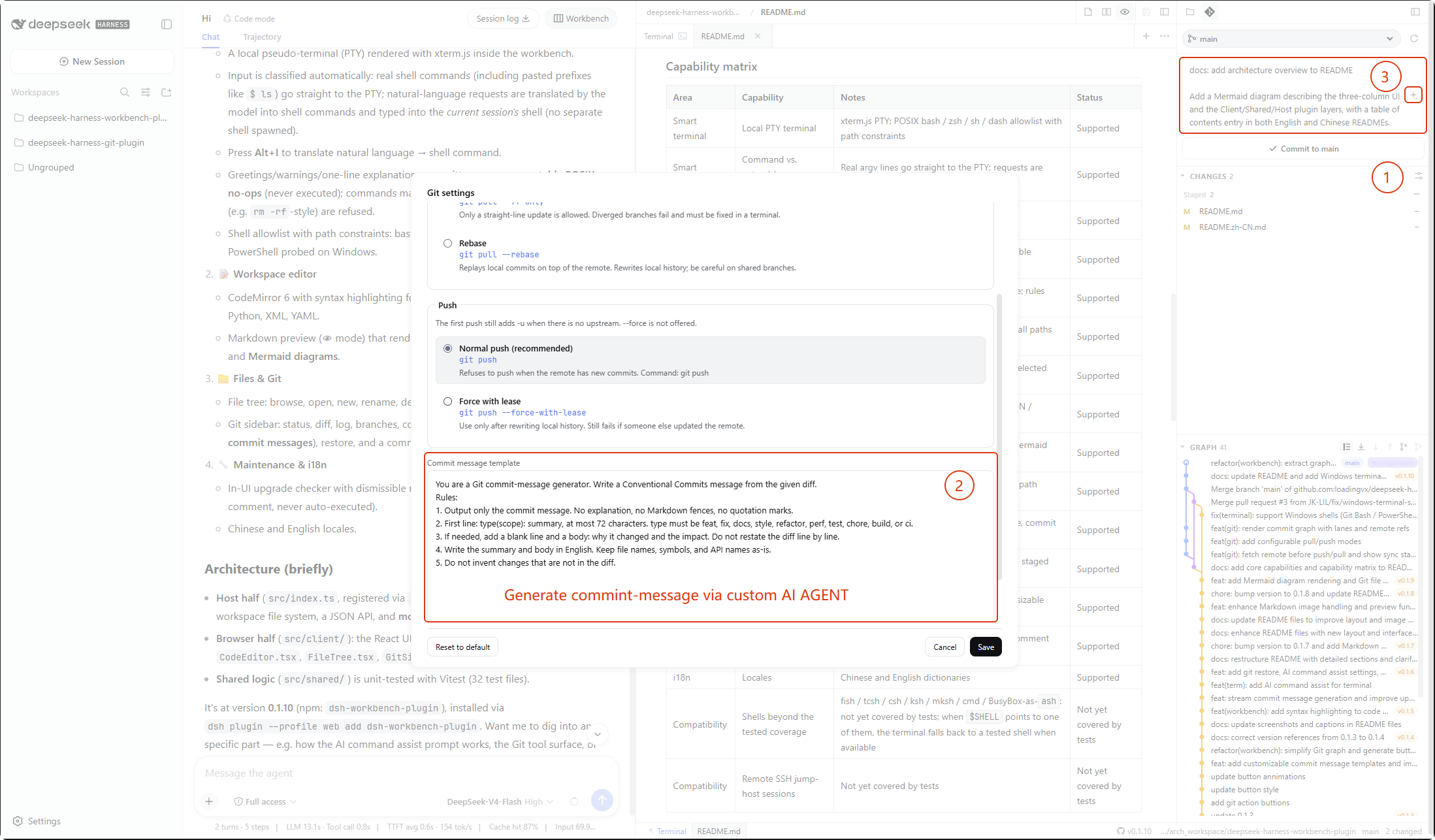Image resolution: width=1435 pixels, height=840 pixels.
Task: Toggle markdown preview eye icon
Action: pos(1125,12)
